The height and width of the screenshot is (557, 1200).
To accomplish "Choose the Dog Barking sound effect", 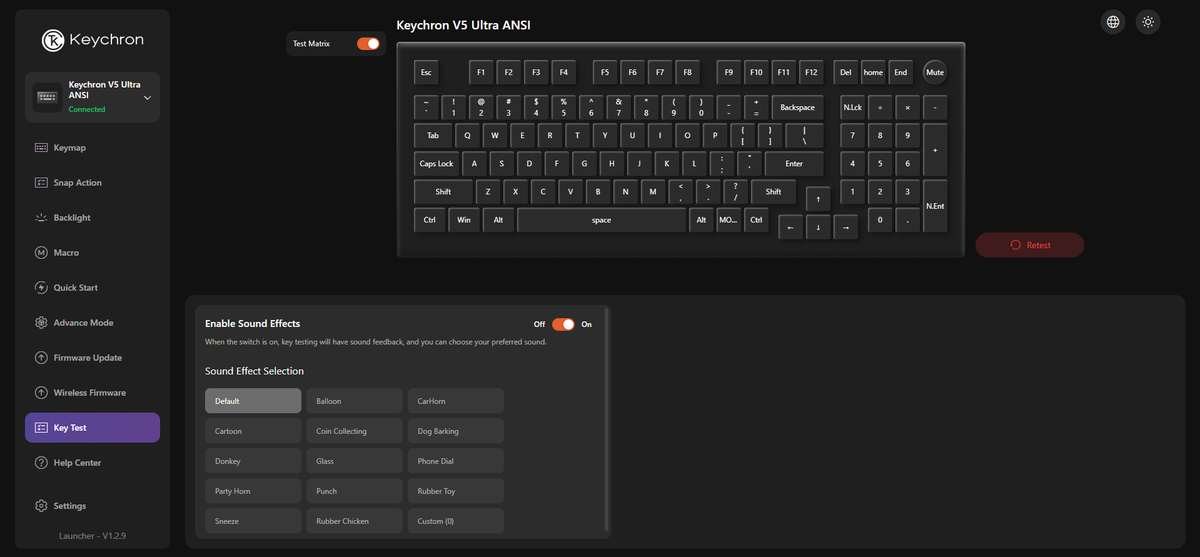I will point(455,431).
